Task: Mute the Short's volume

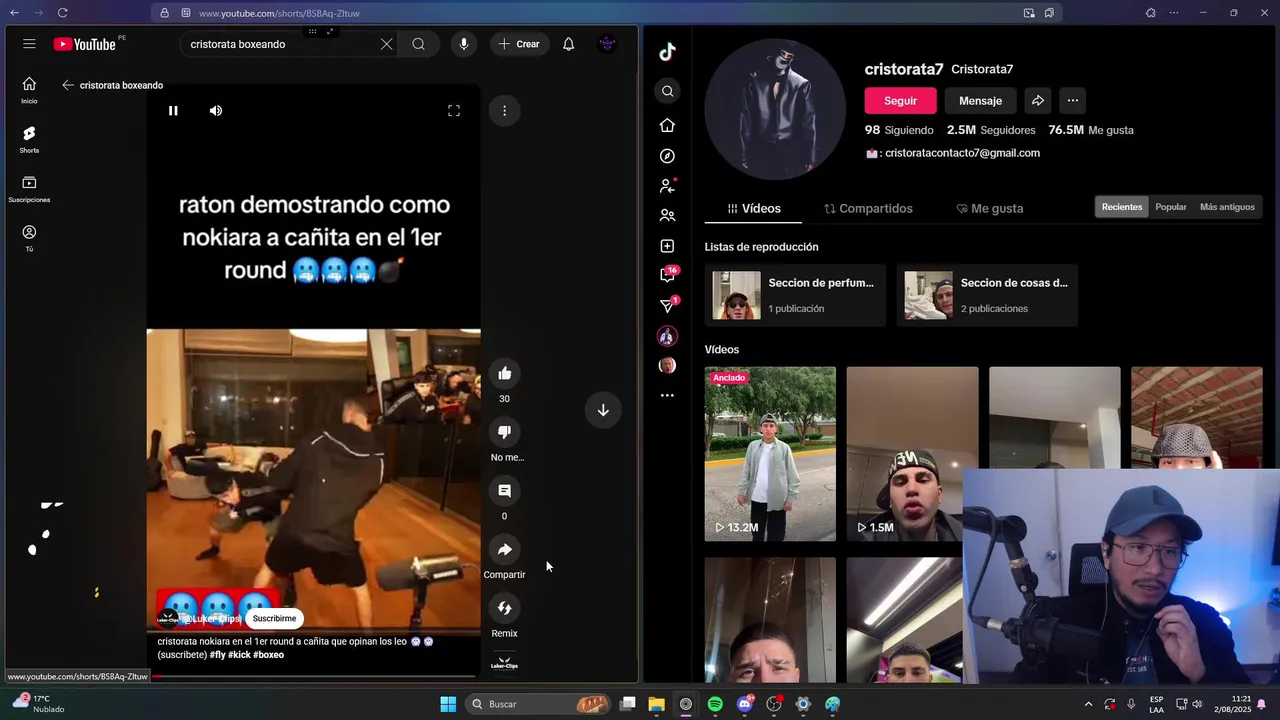Action: point(216,111)
